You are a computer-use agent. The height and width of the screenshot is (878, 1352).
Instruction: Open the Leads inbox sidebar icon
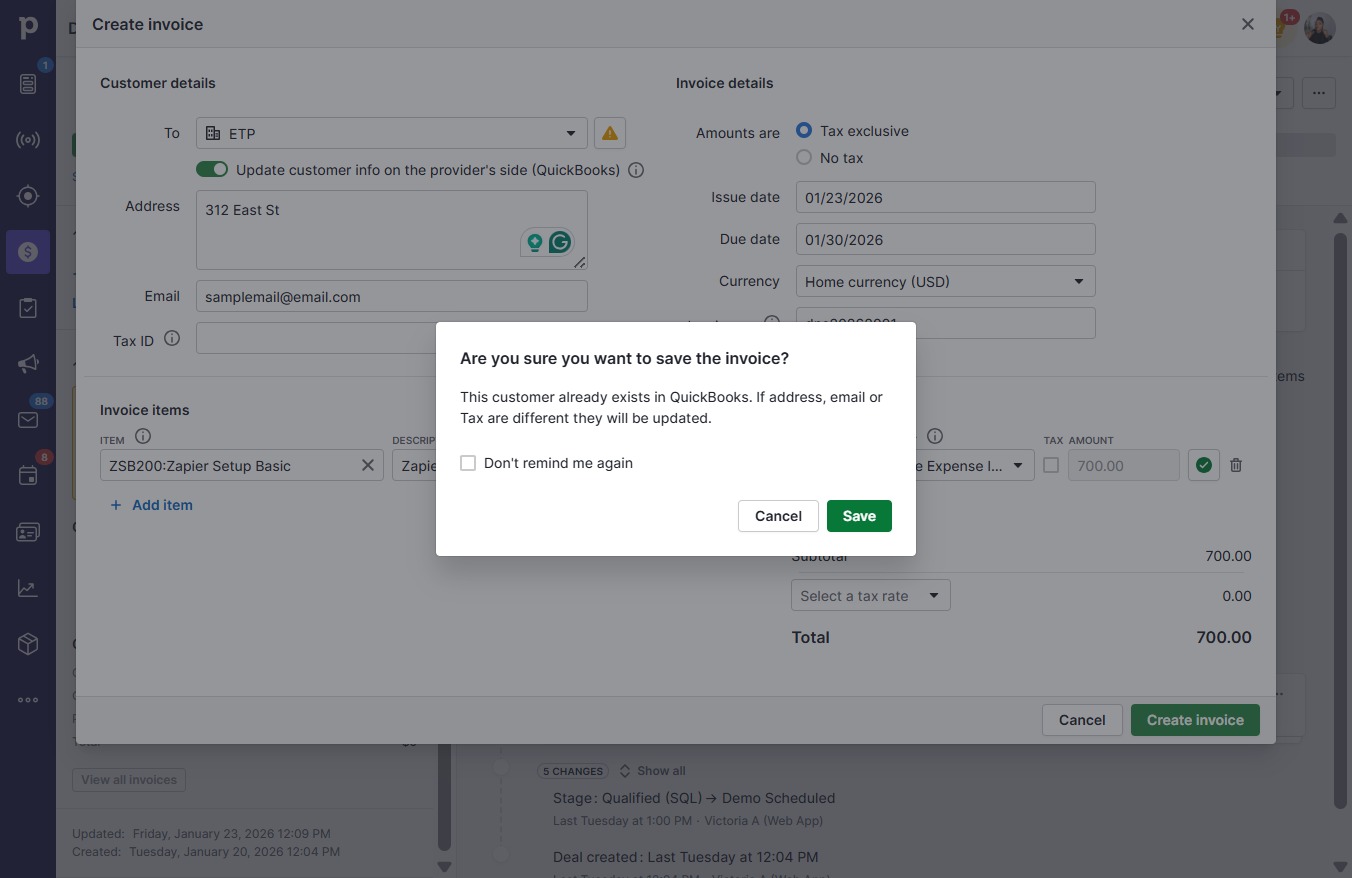[28, 84]
